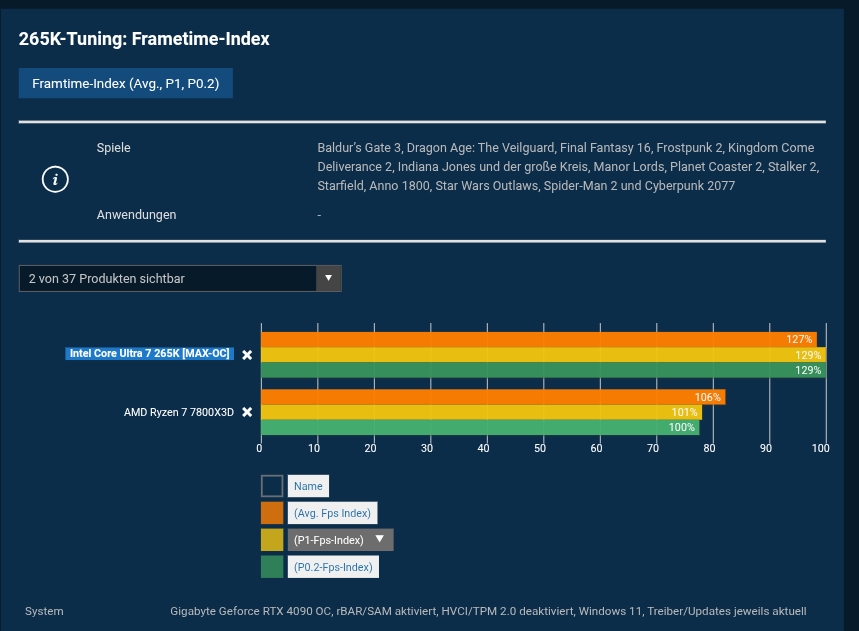Click the empty Name legend swatch

point(272,486)
